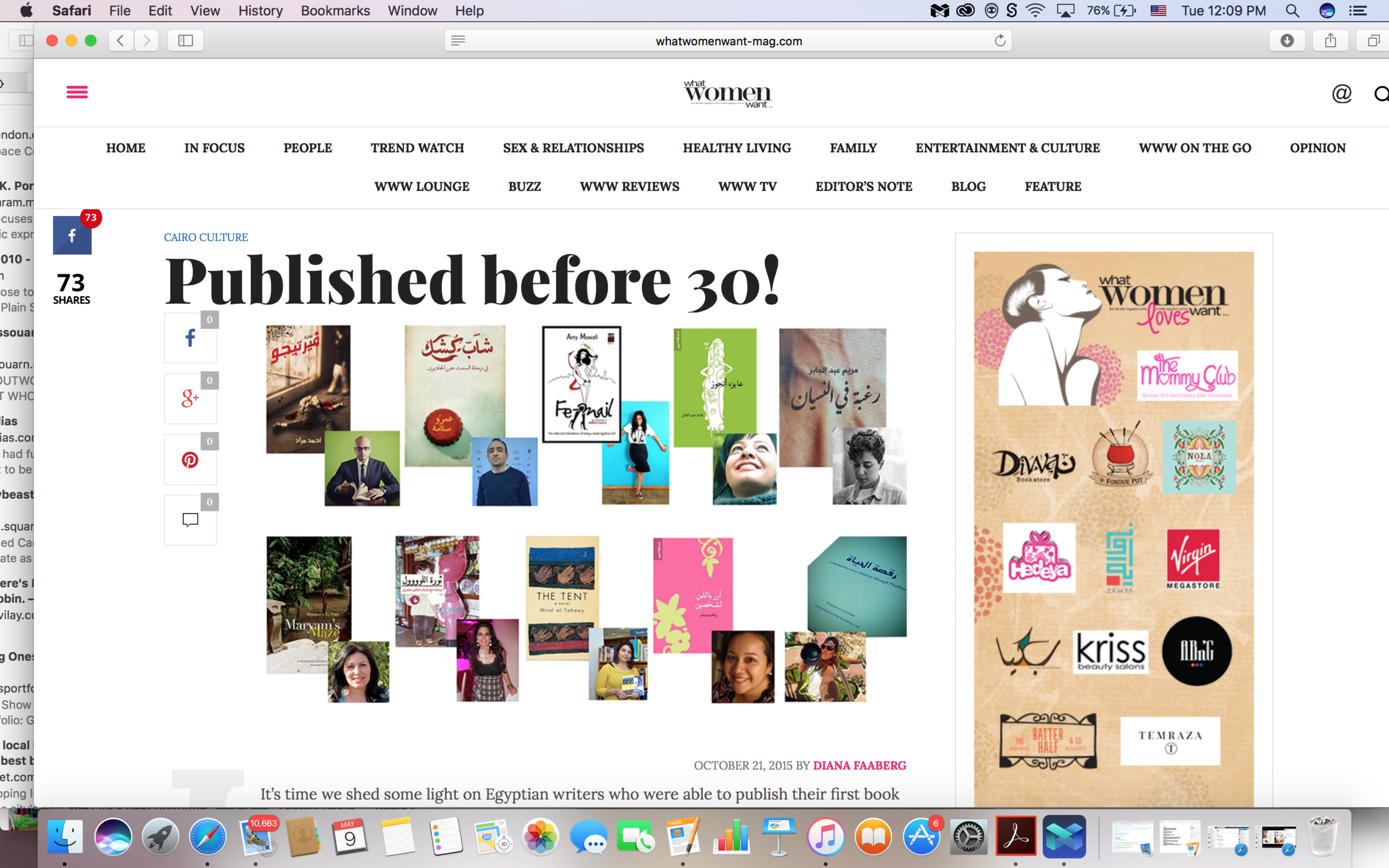This screenshot has width=1389, height=868.
Task: Toggle the tab overview view in Safari
Action: click(1373, 40)
